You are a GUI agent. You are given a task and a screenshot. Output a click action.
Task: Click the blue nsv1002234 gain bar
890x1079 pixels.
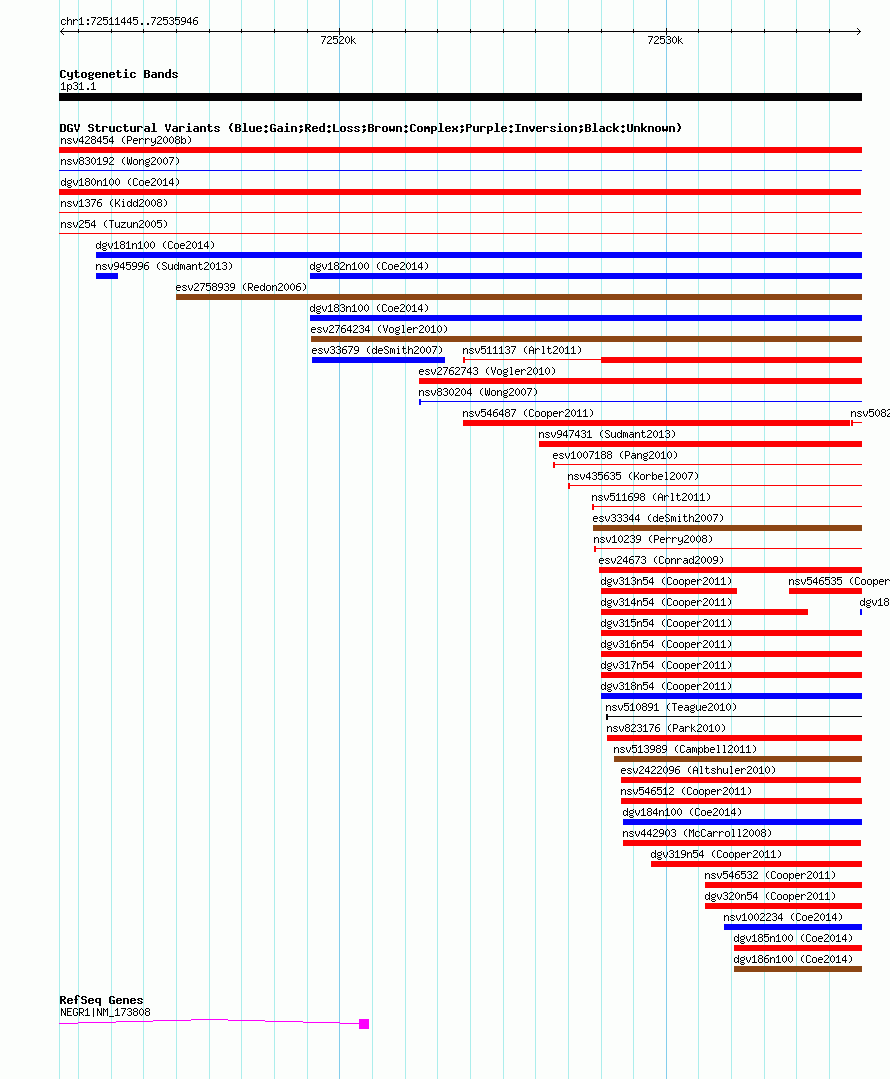coord(793,927)
